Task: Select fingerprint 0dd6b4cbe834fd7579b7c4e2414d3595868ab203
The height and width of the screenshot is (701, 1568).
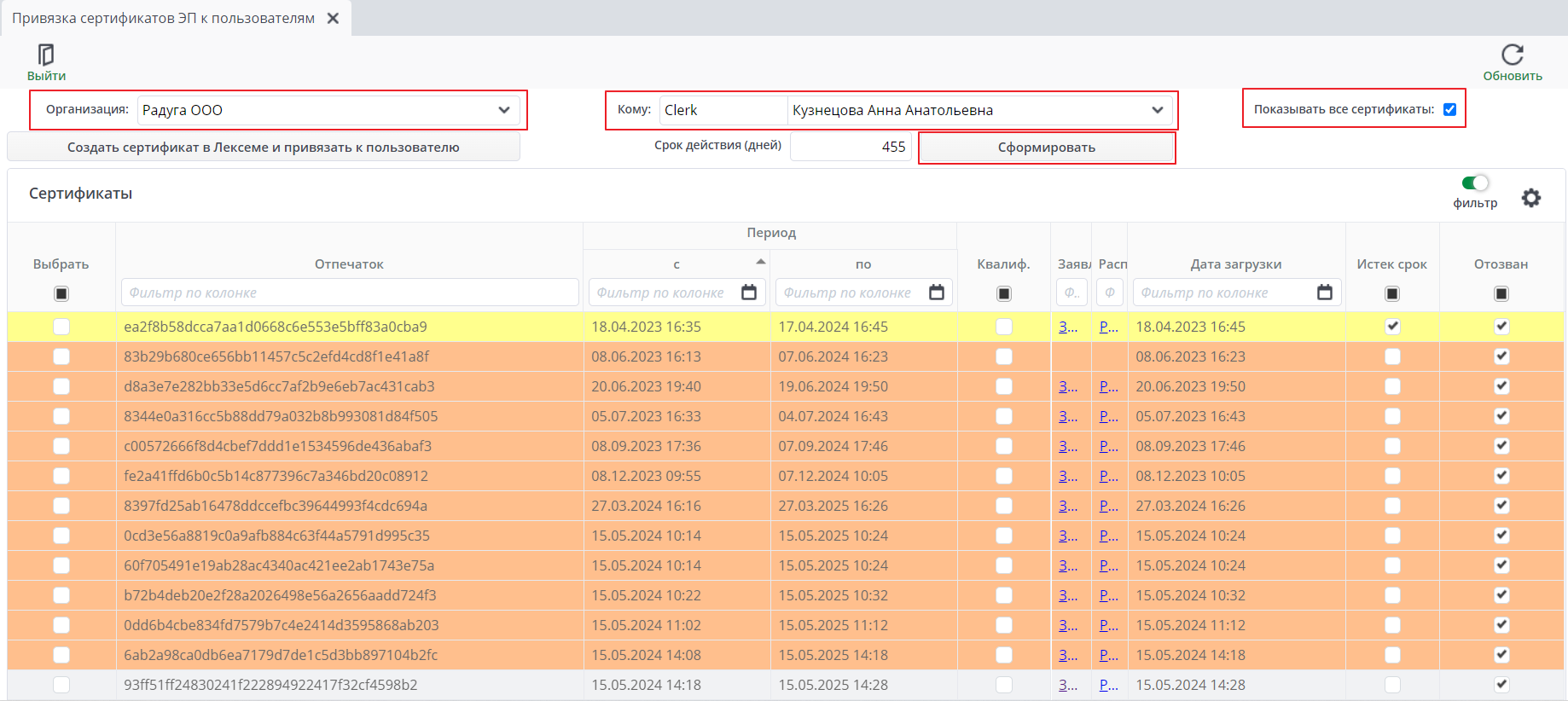Action: [282, 625]
